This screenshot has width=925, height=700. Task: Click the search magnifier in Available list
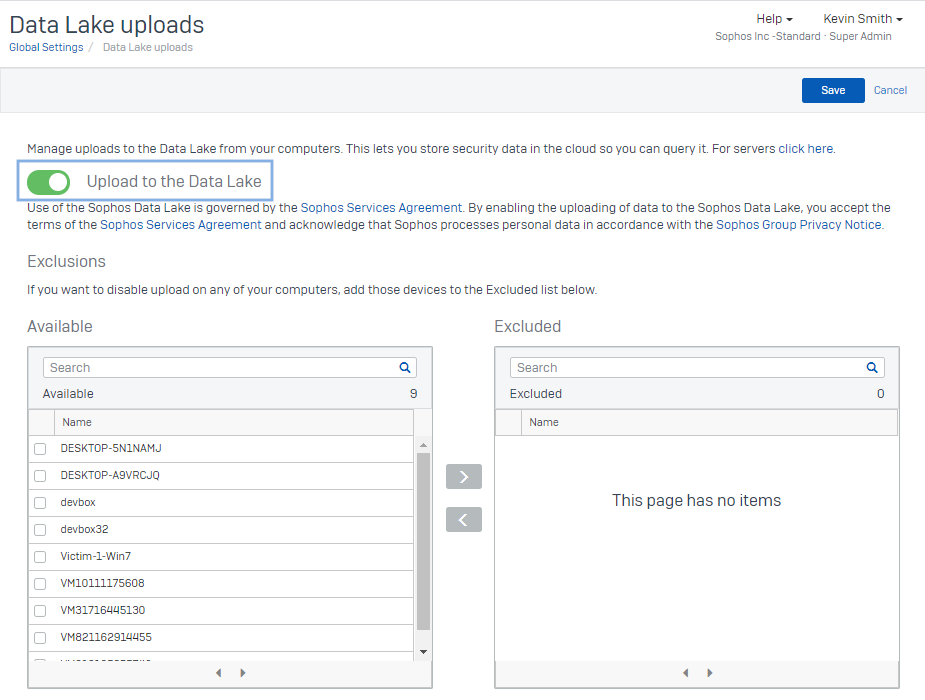coord(405,368)
